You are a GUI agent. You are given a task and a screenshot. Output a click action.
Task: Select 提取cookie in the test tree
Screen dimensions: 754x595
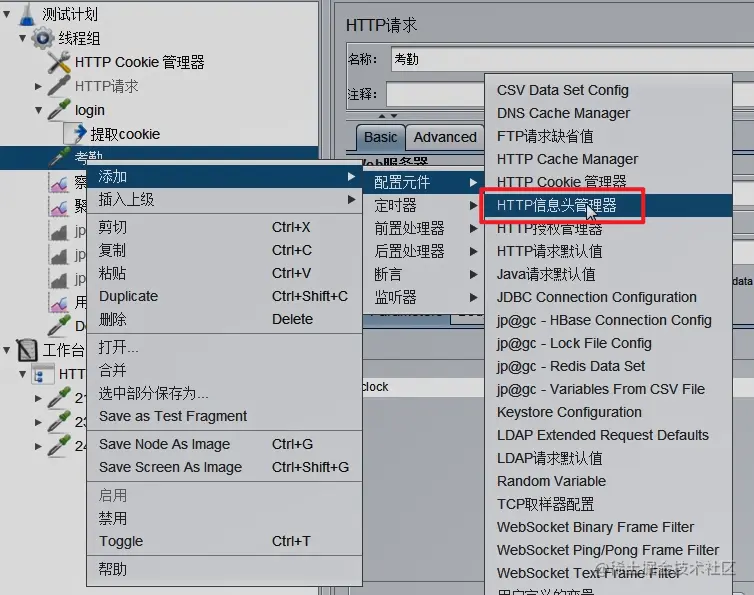125,134
